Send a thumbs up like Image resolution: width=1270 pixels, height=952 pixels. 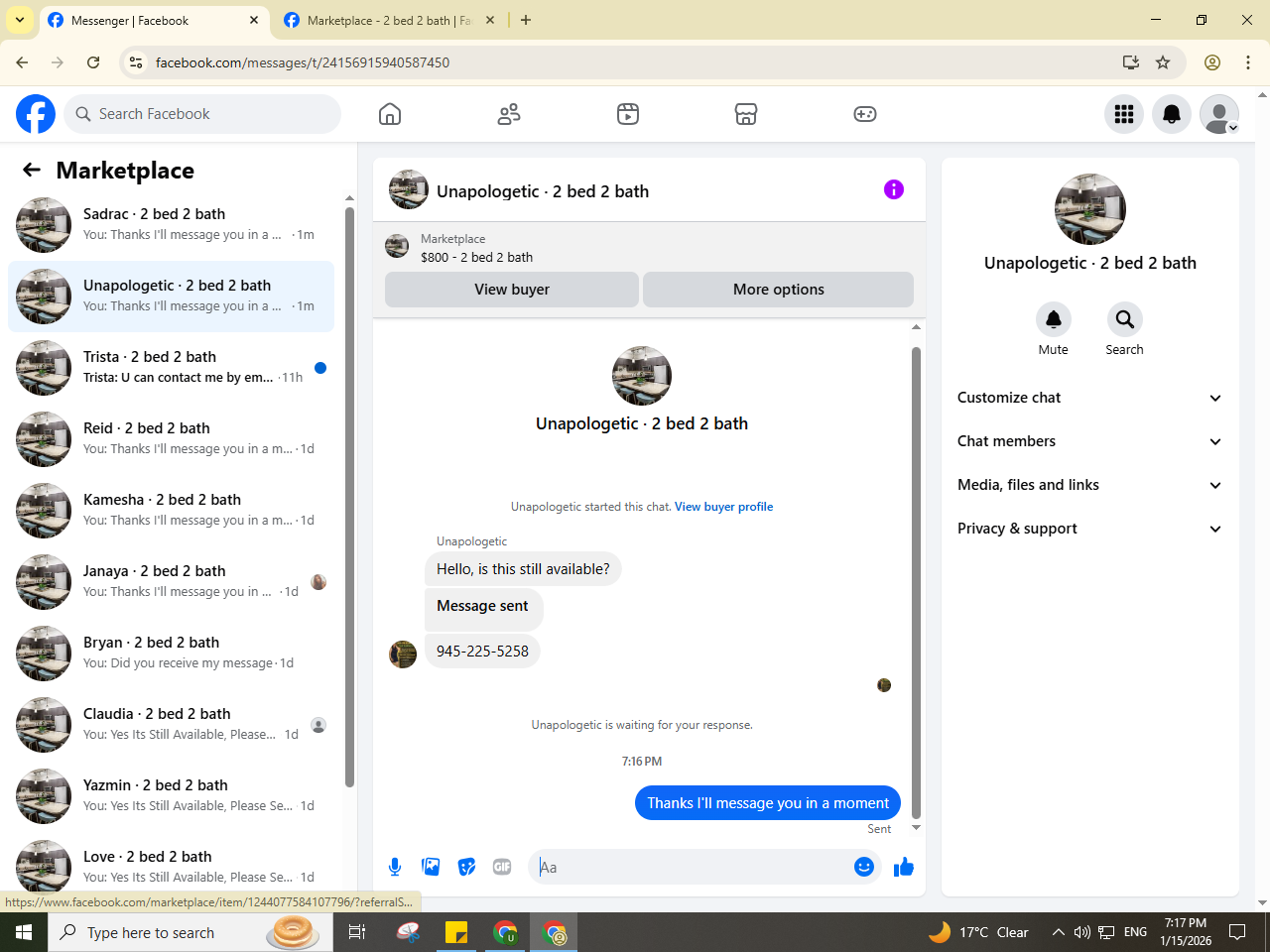(903, 867)
